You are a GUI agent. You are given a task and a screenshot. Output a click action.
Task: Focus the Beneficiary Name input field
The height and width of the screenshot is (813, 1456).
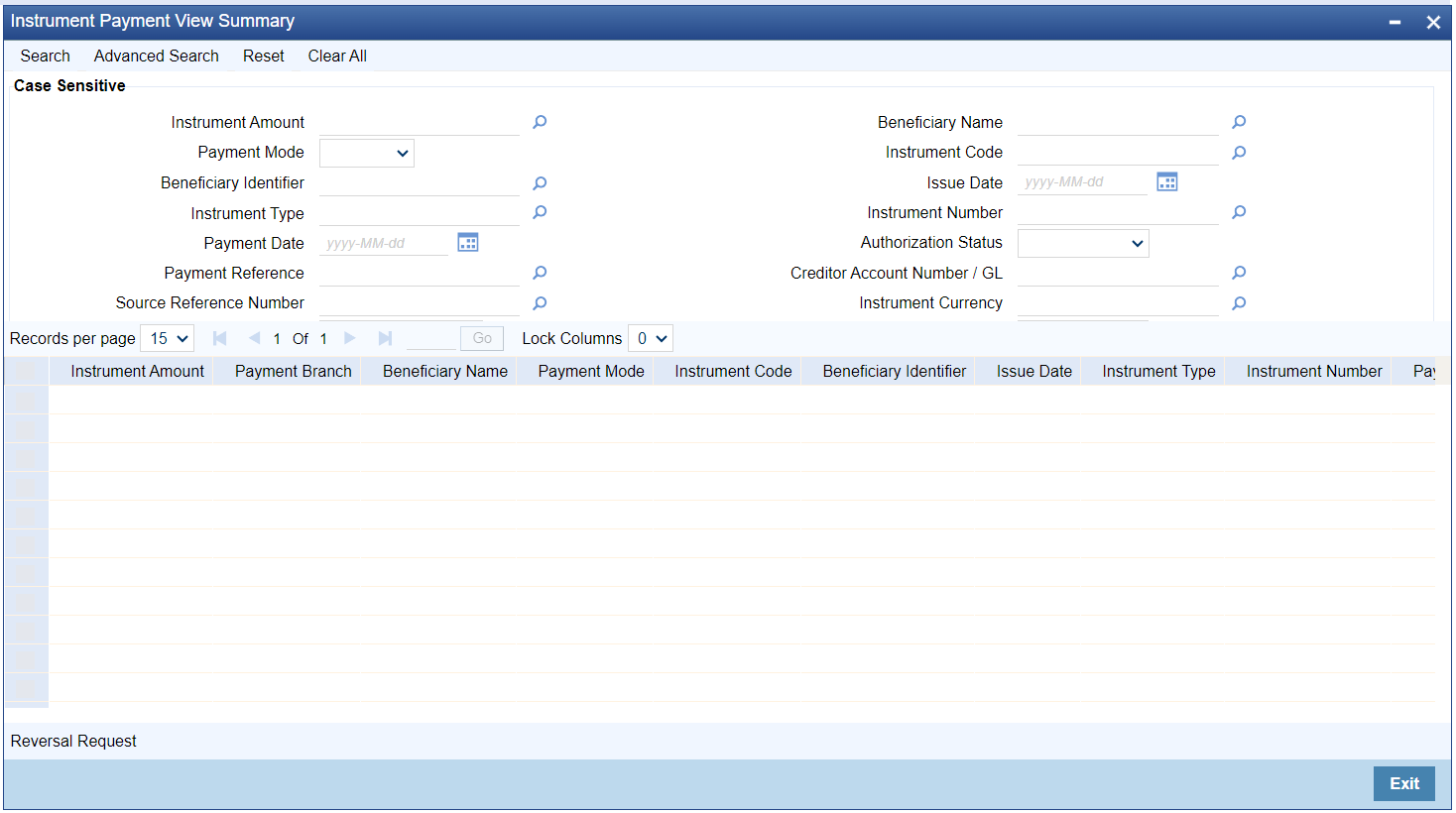1118,122
